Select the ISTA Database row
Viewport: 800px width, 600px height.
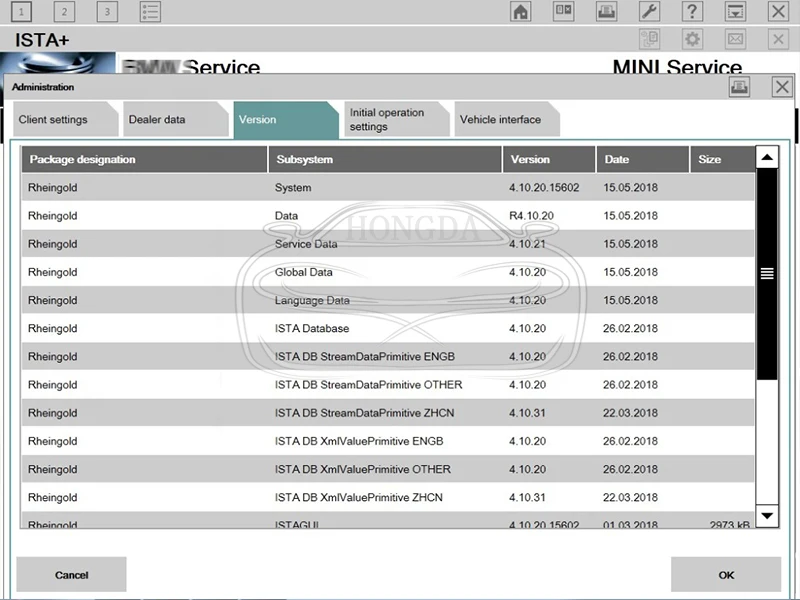pos(388,328)
